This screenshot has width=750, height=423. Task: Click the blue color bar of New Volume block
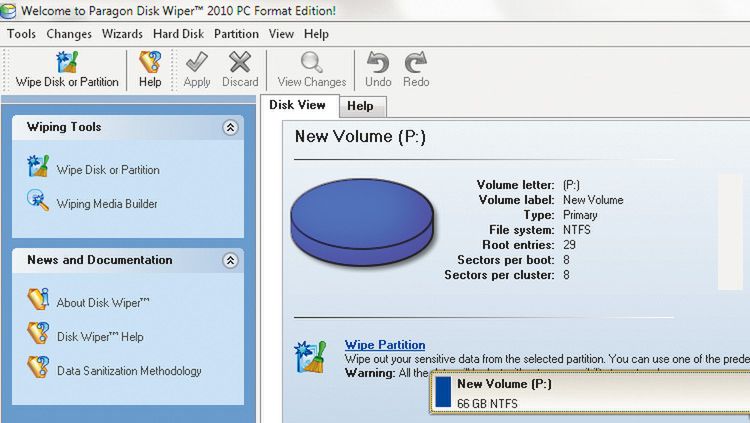pyautogui.click(x=443, y=392)
